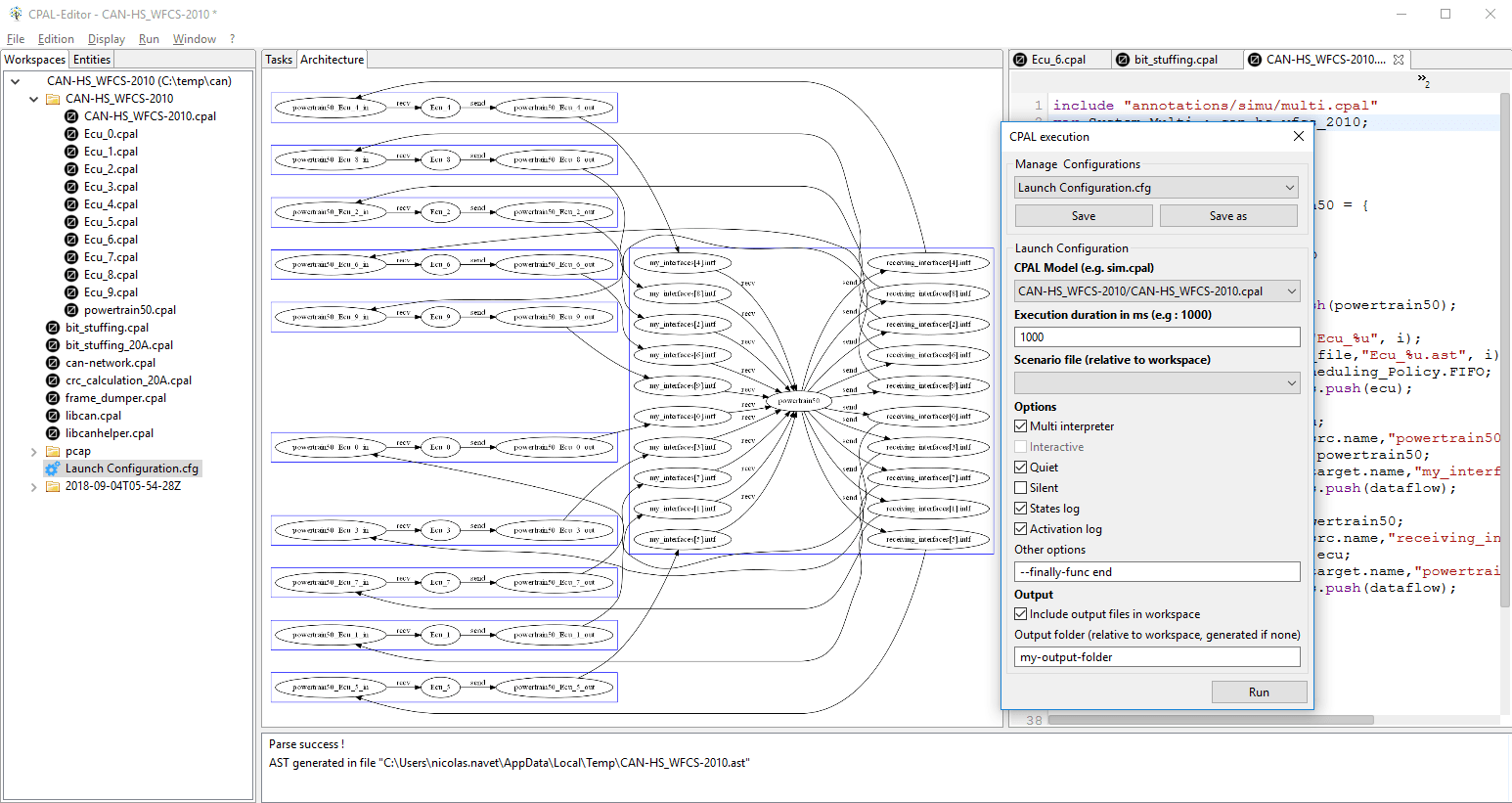Click the frame_dumper.cpal file icon

pyautogui.click(x=53, y=398)
